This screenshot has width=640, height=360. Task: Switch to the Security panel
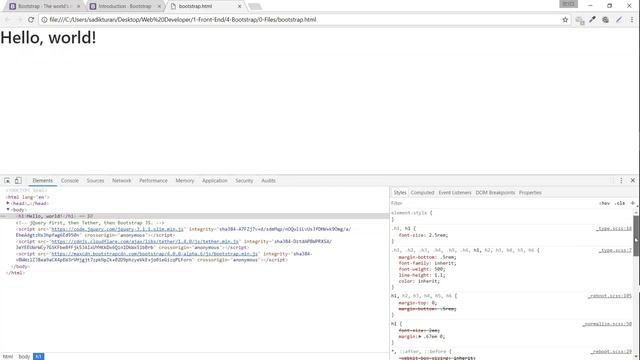pos(244,180)
